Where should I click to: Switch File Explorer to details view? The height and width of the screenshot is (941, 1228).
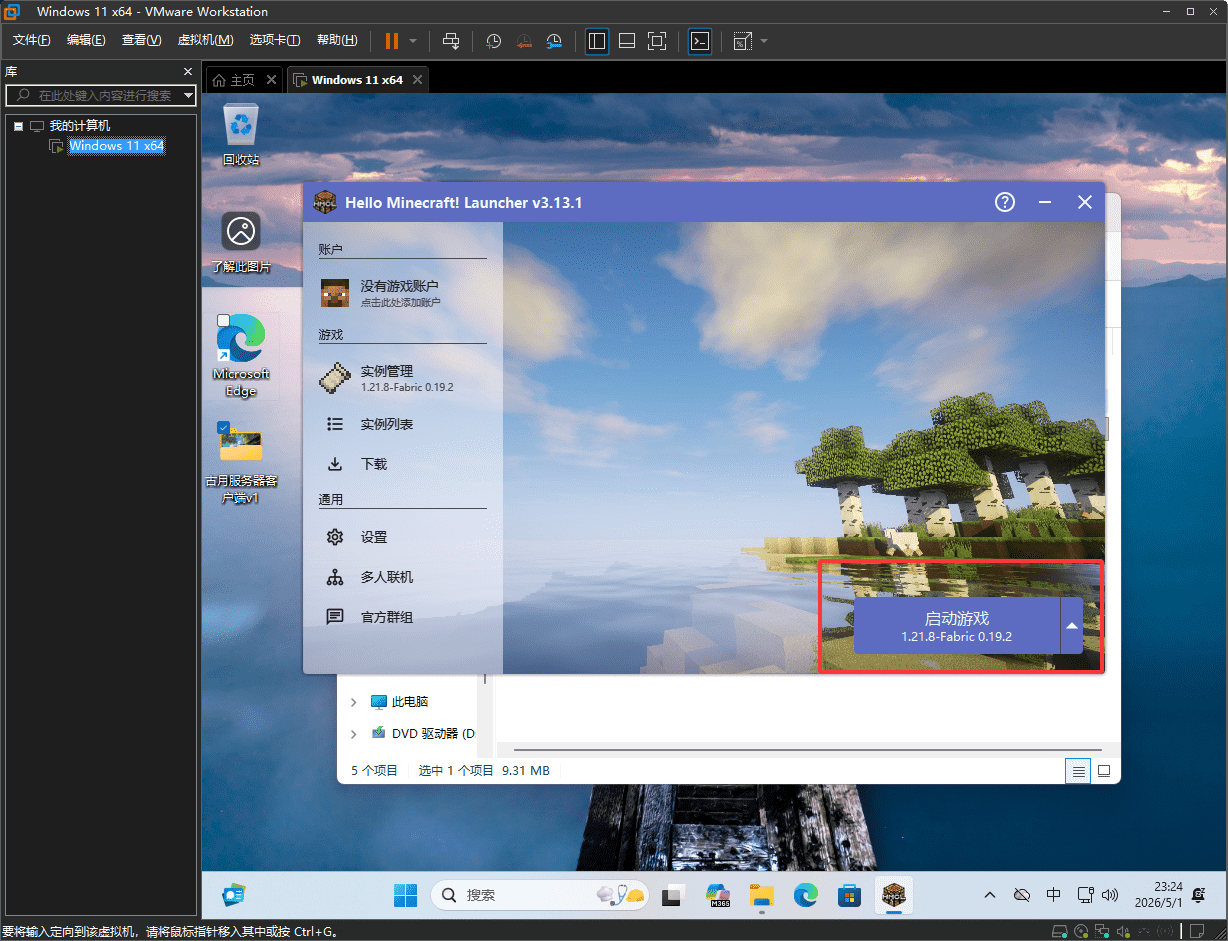(x=1078, y=771)
